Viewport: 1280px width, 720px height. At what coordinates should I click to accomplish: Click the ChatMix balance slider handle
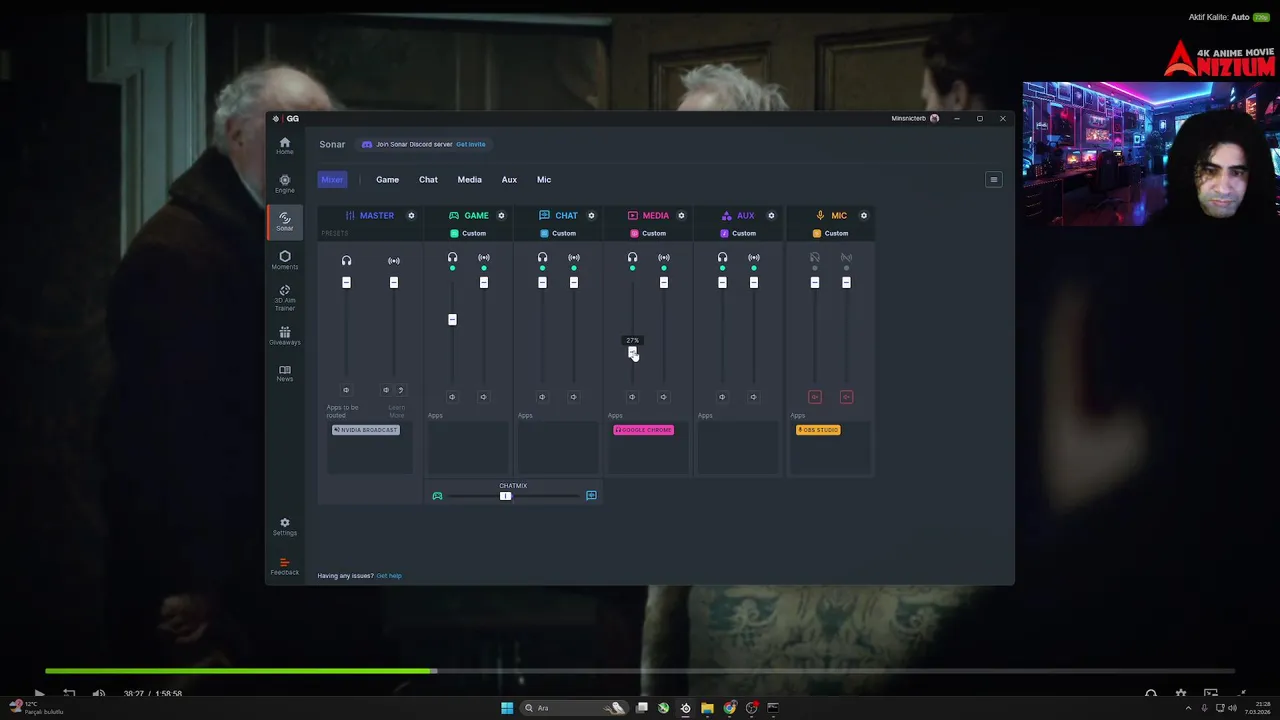505,496
